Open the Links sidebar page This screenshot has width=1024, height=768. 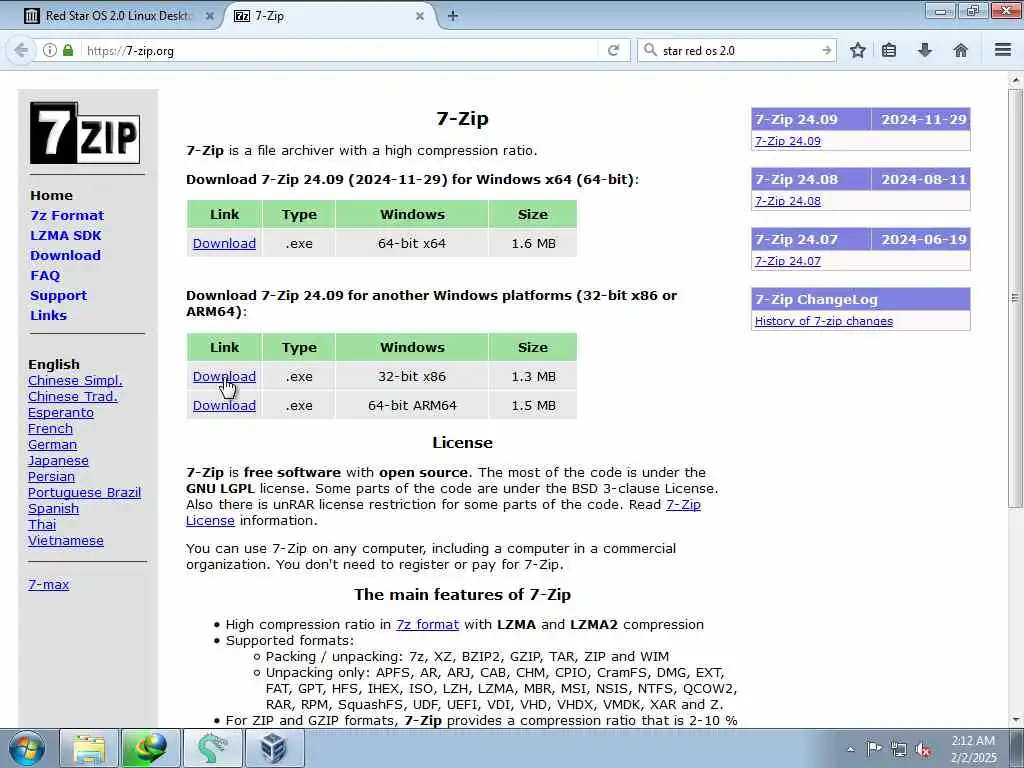[48, 315]
